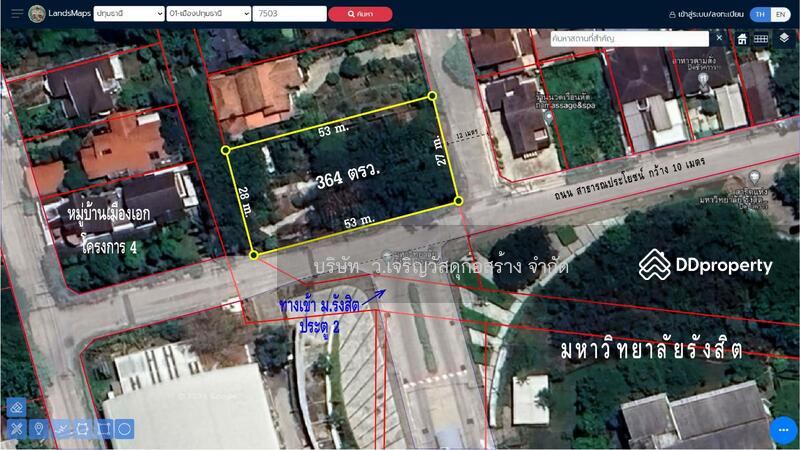800x450 pixels.
Task: Open the map layers panel icon
Action: click(x=783, y=38)
